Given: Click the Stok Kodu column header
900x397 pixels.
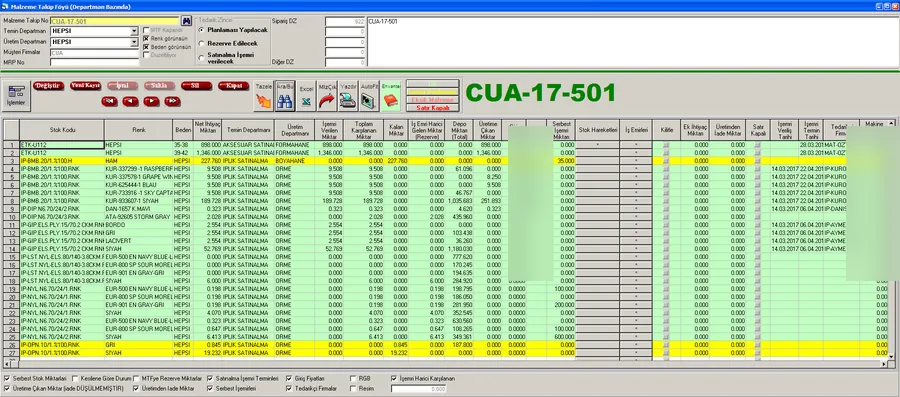Looking at the screenshot, I should [x=62, y=130].
